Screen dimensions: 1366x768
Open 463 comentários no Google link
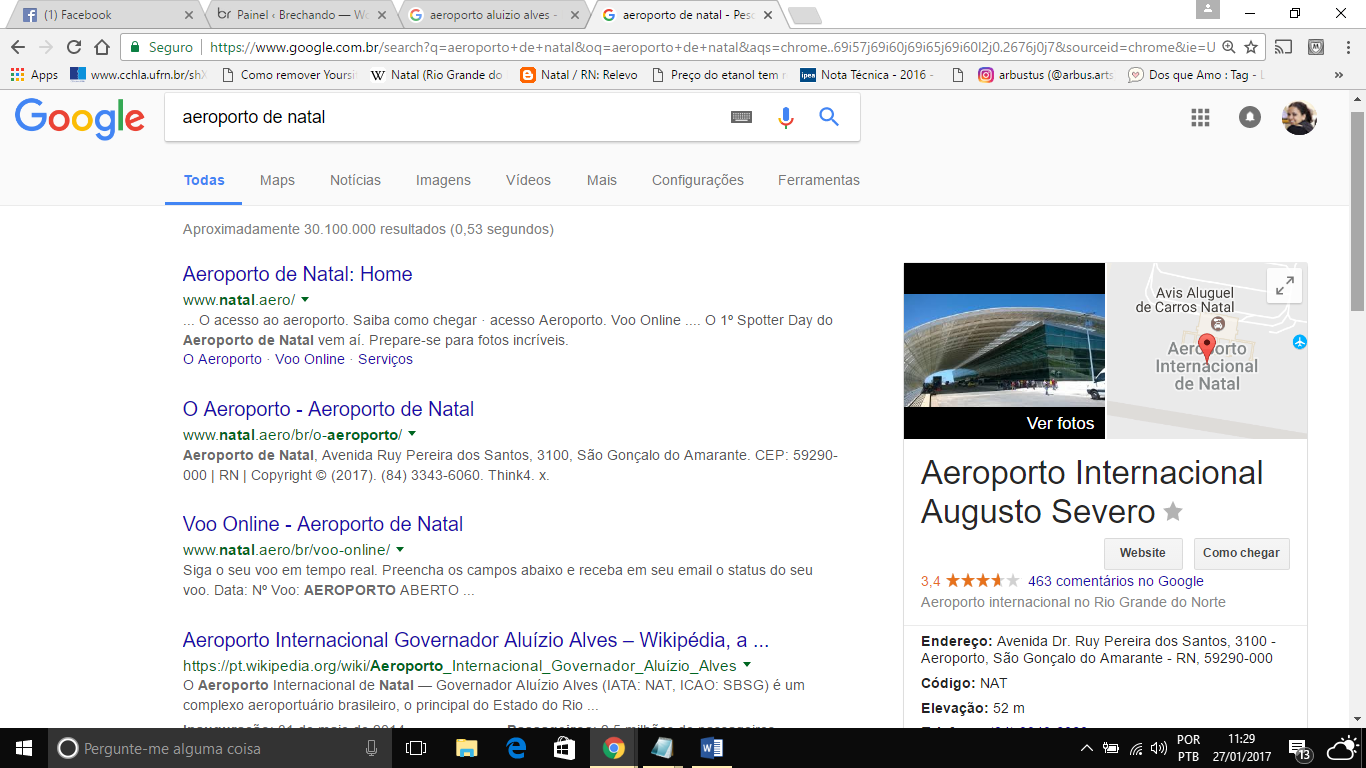[x=1116, y=581]
